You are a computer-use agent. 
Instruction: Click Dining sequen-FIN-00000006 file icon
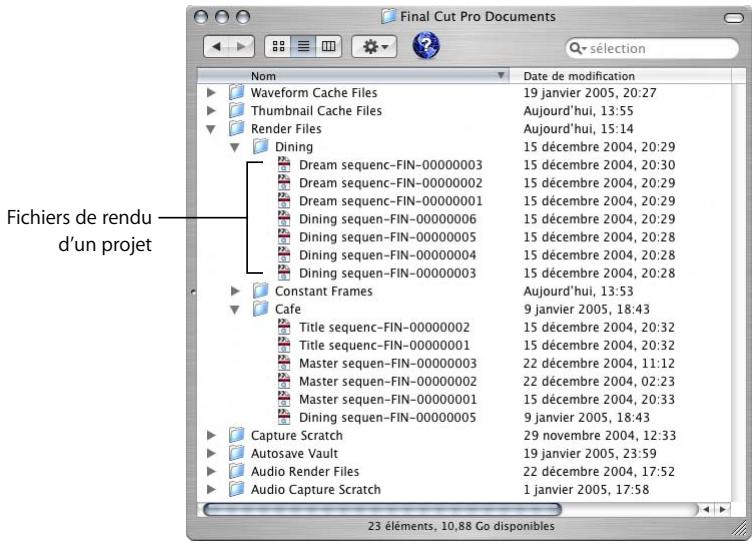click(284, 218)
